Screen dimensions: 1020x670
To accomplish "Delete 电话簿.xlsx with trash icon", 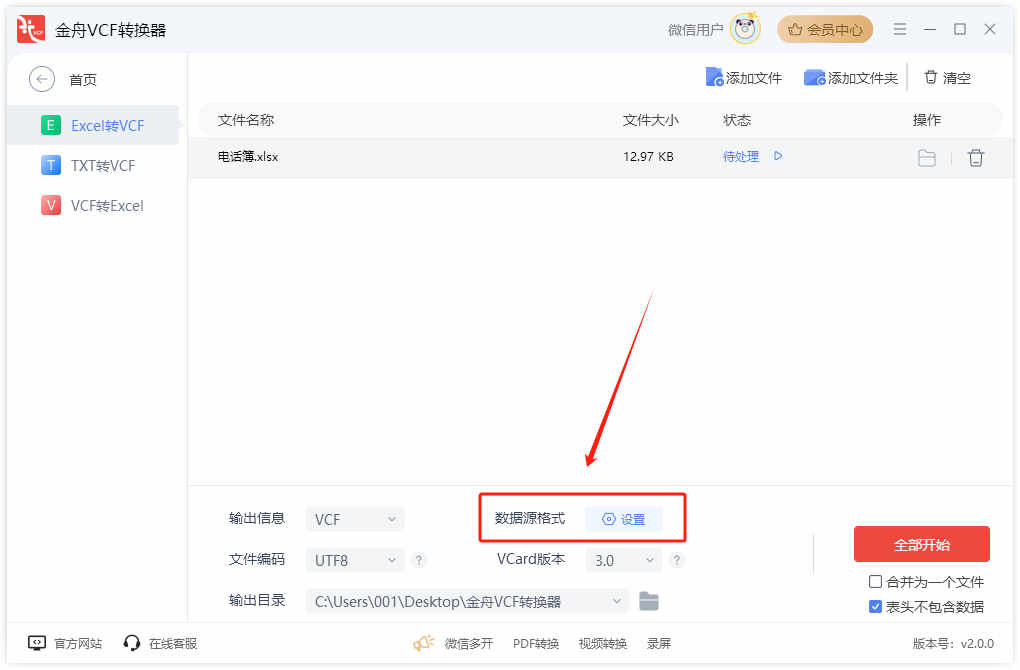I will point(975,157).
